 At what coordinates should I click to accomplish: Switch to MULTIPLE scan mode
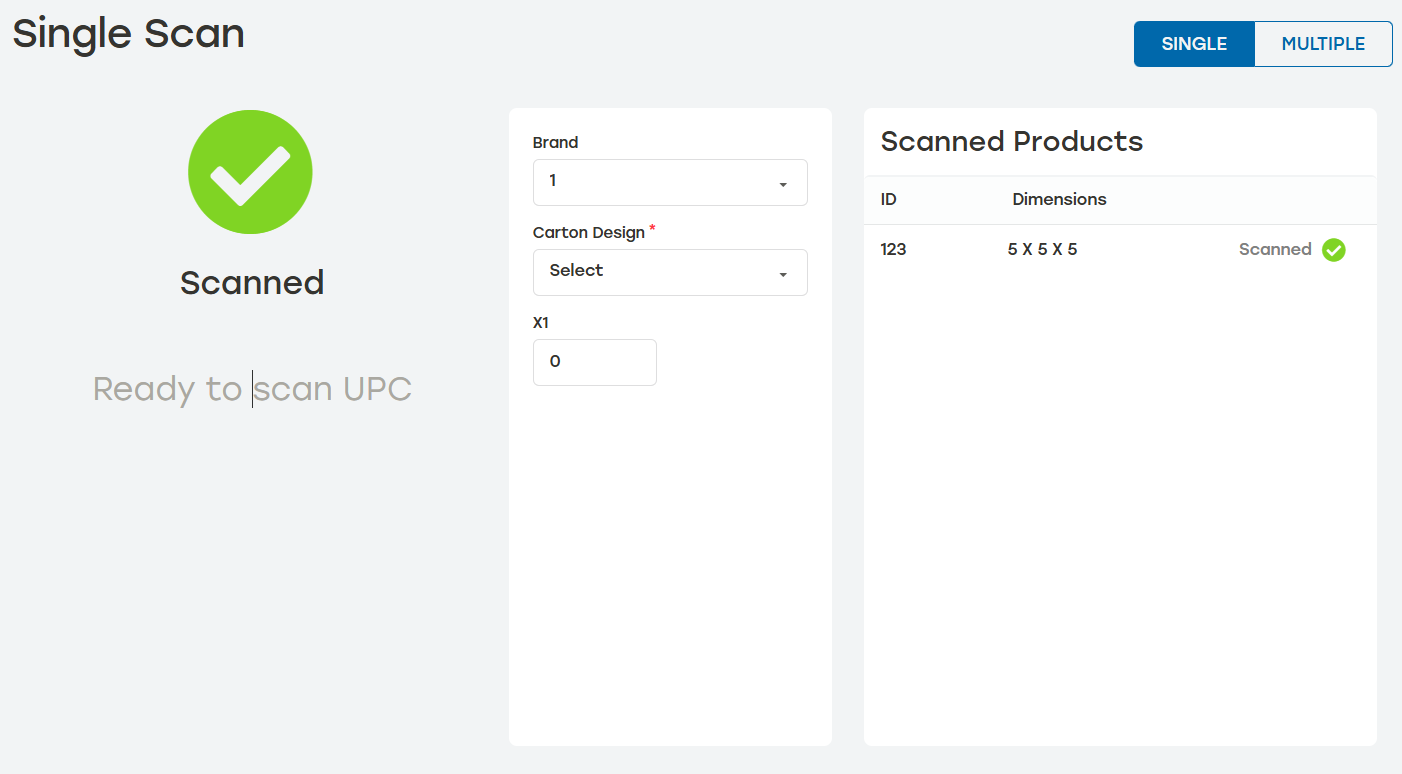point(1322,44)
